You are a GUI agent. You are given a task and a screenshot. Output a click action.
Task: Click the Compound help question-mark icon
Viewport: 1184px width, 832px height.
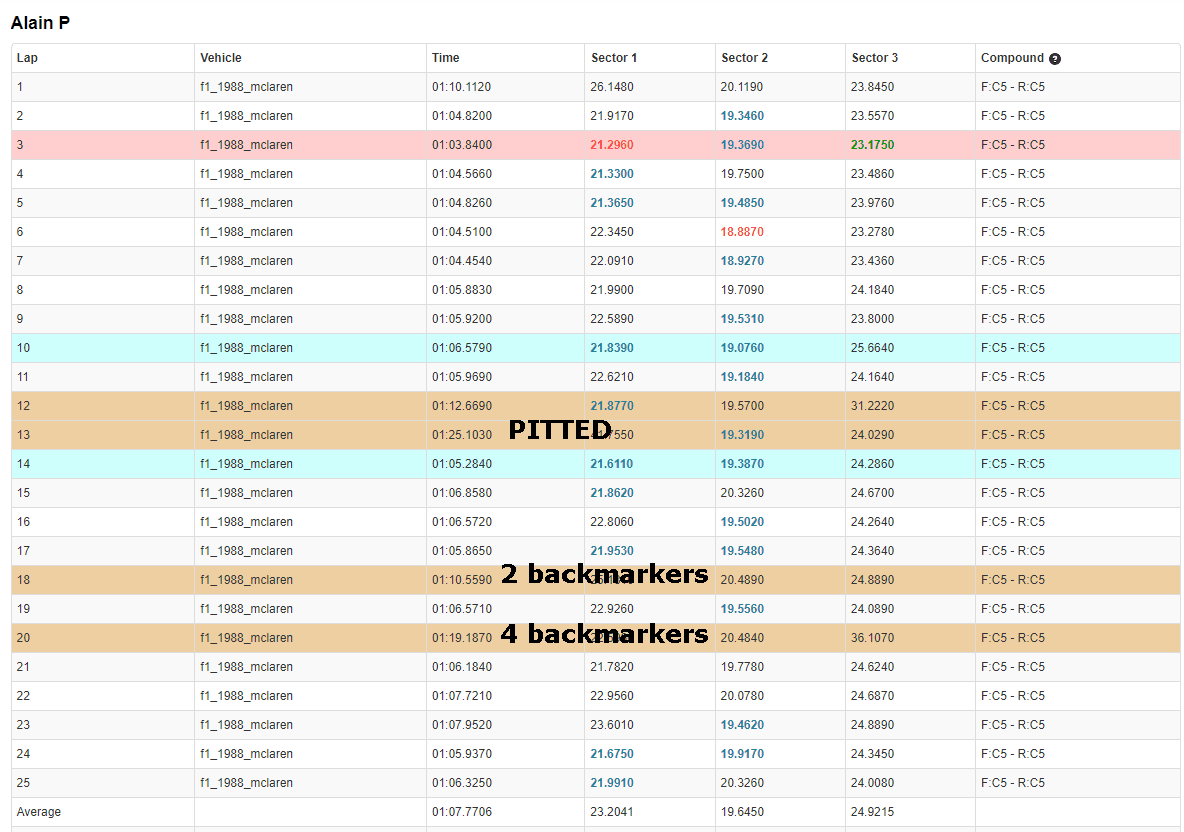pos(1055,59)
